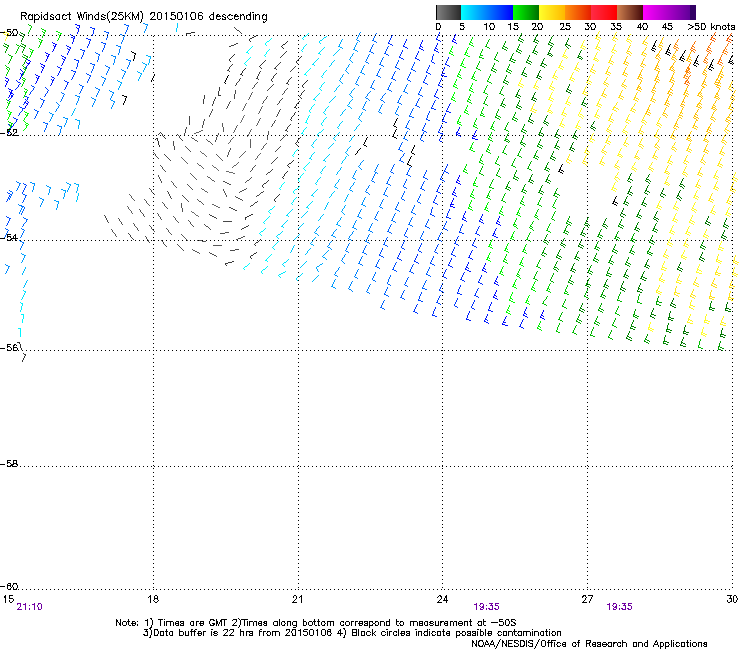Click the '>50 knots' legend label
This screenshot has height=650, width=740.
pyautogui.click(x=711, y=26)
